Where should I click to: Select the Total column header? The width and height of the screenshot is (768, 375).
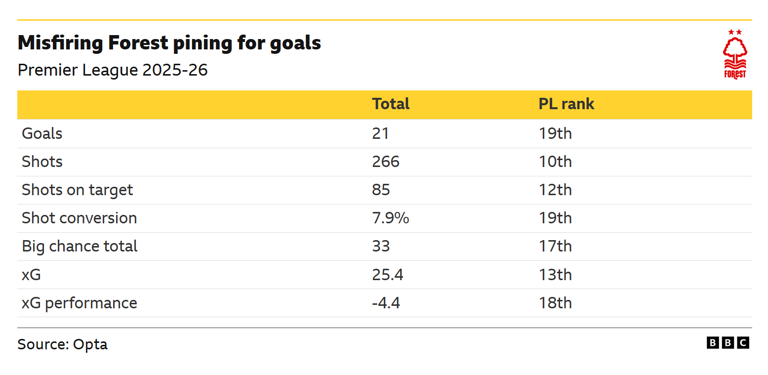[390, 104]
